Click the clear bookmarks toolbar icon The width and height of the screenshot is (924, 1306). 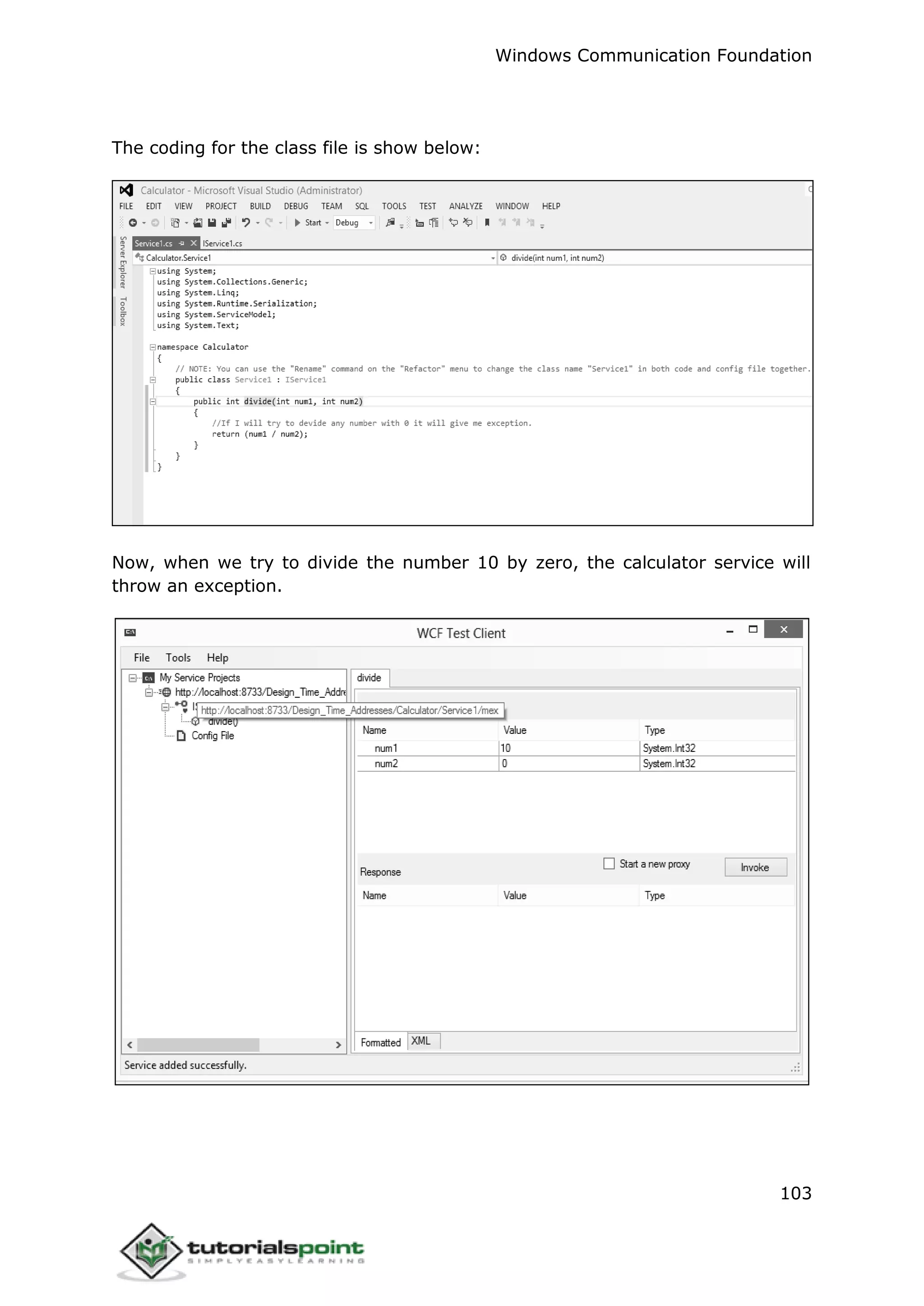tap(530, 222)
